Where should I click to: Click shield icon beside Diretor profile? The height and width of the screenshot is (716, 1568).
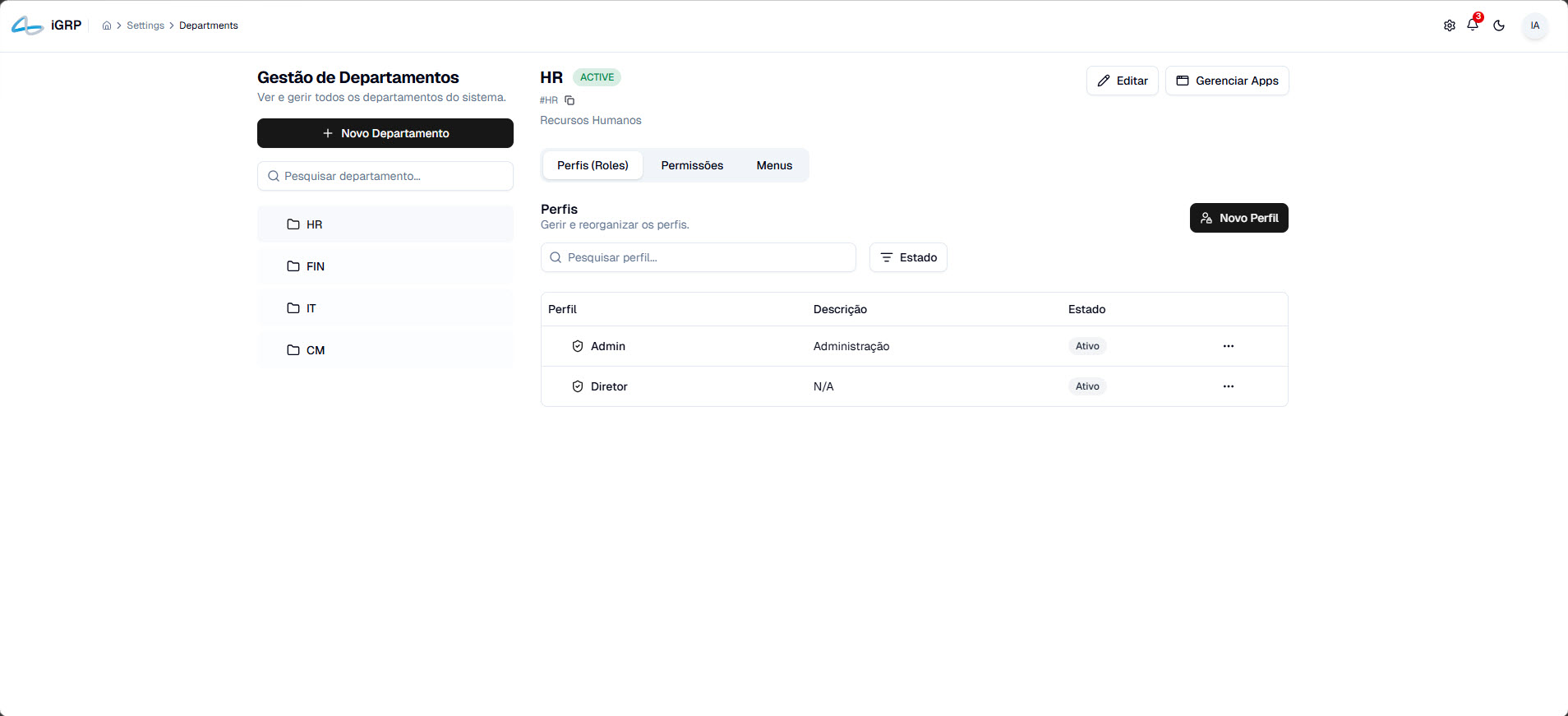tap(578, 386)
